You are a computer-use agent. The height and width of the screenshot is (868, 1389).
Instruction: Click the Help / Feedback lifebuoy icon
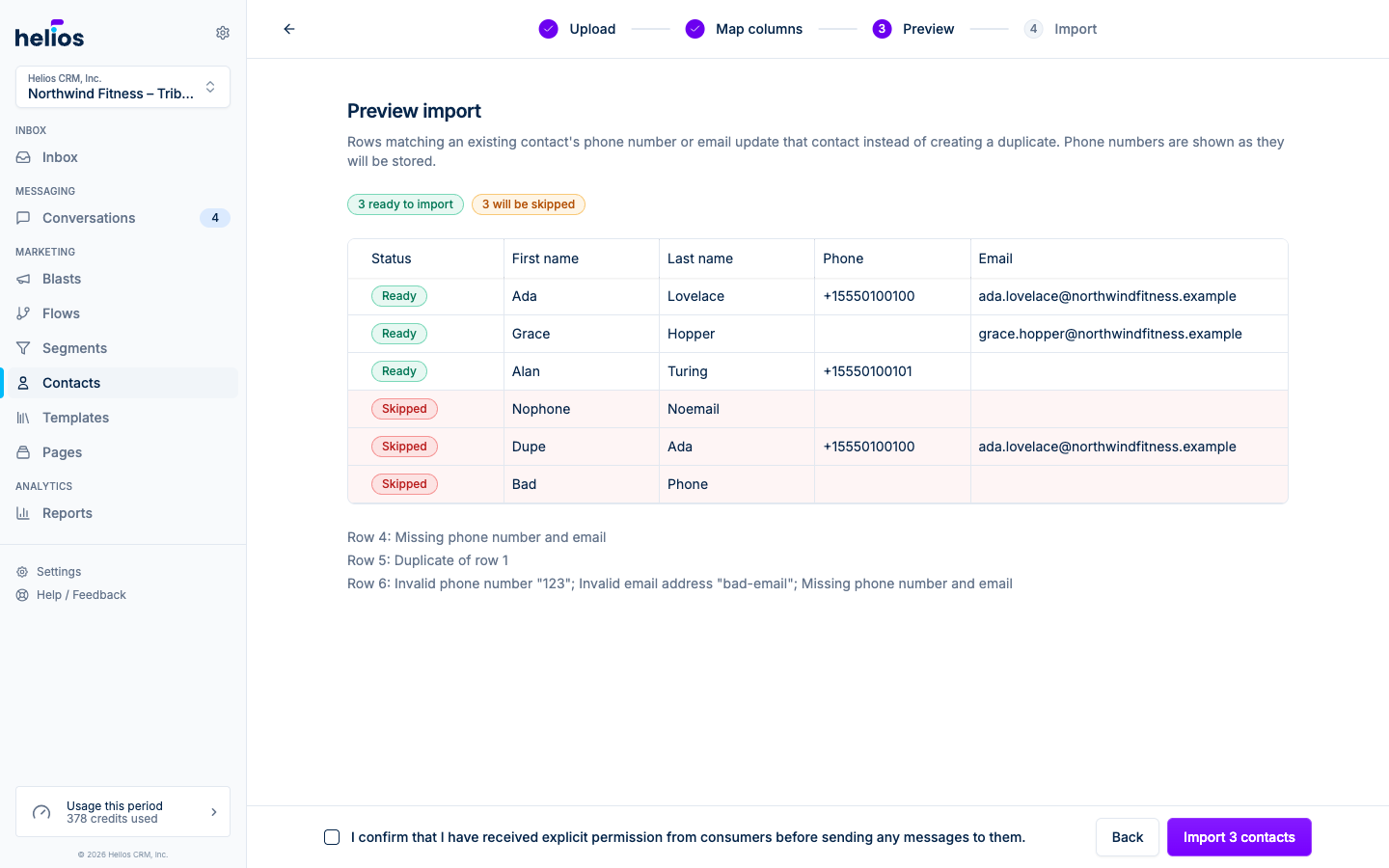[22, 595]
